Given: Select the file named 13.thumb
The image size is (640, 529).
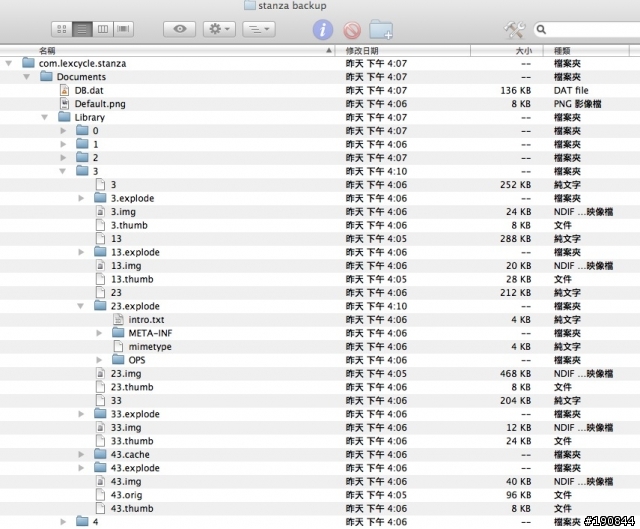Looking at the screenshot, I should tap(132, 279).
